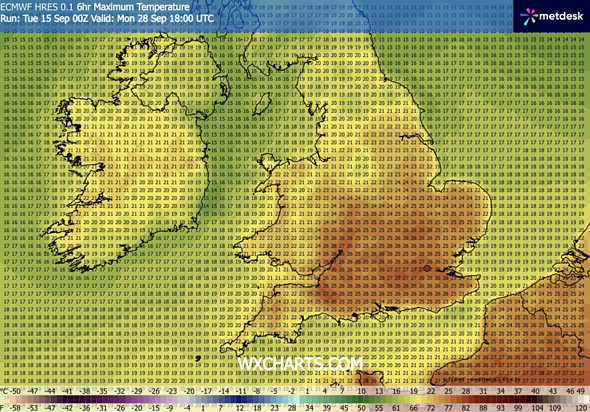Screen dimensions: 590x412
Task: Click the Isle of Man outline
Action: [262, 104]
